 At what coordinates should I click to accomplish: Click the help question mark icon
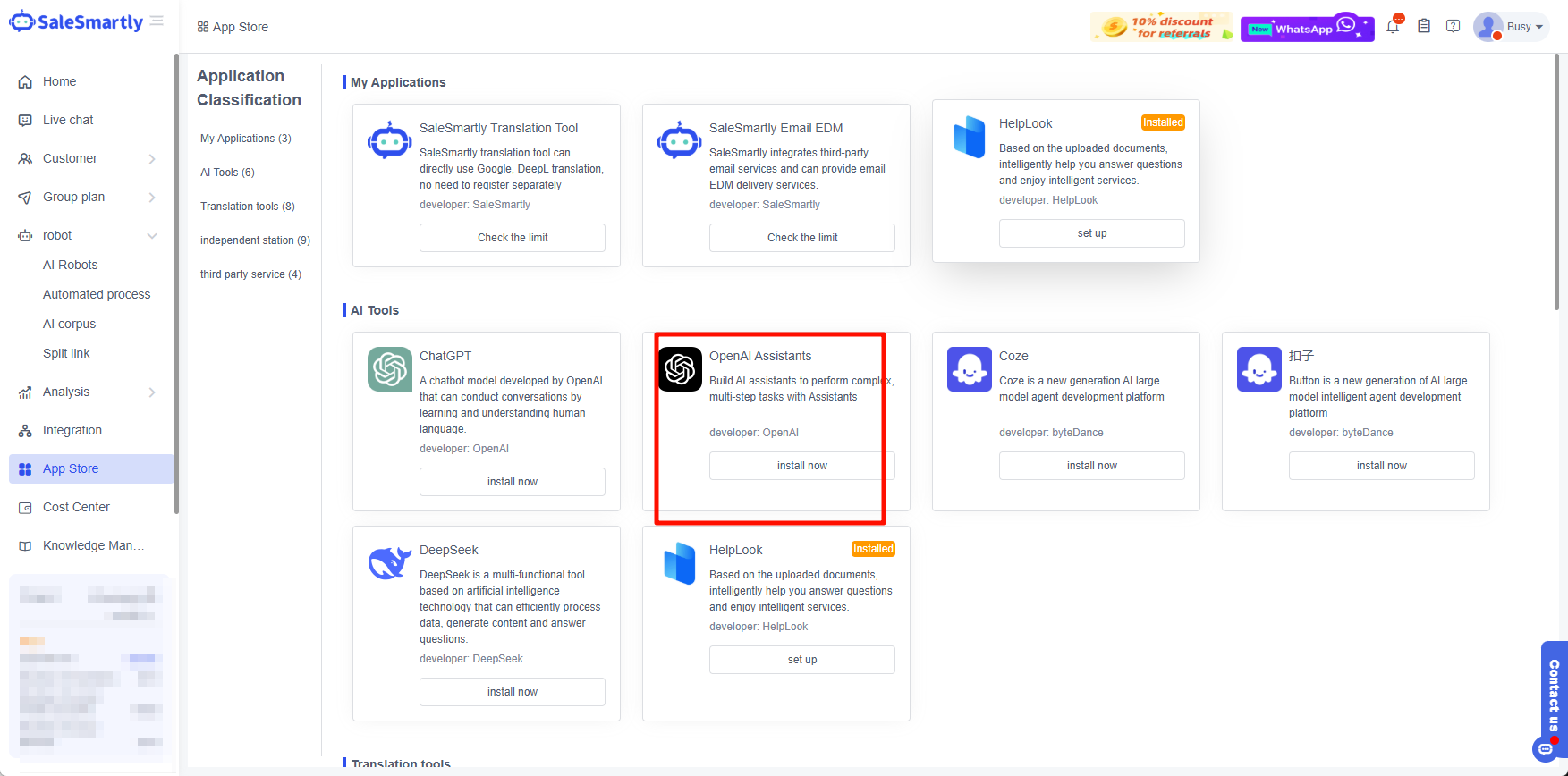[1454, 27]
